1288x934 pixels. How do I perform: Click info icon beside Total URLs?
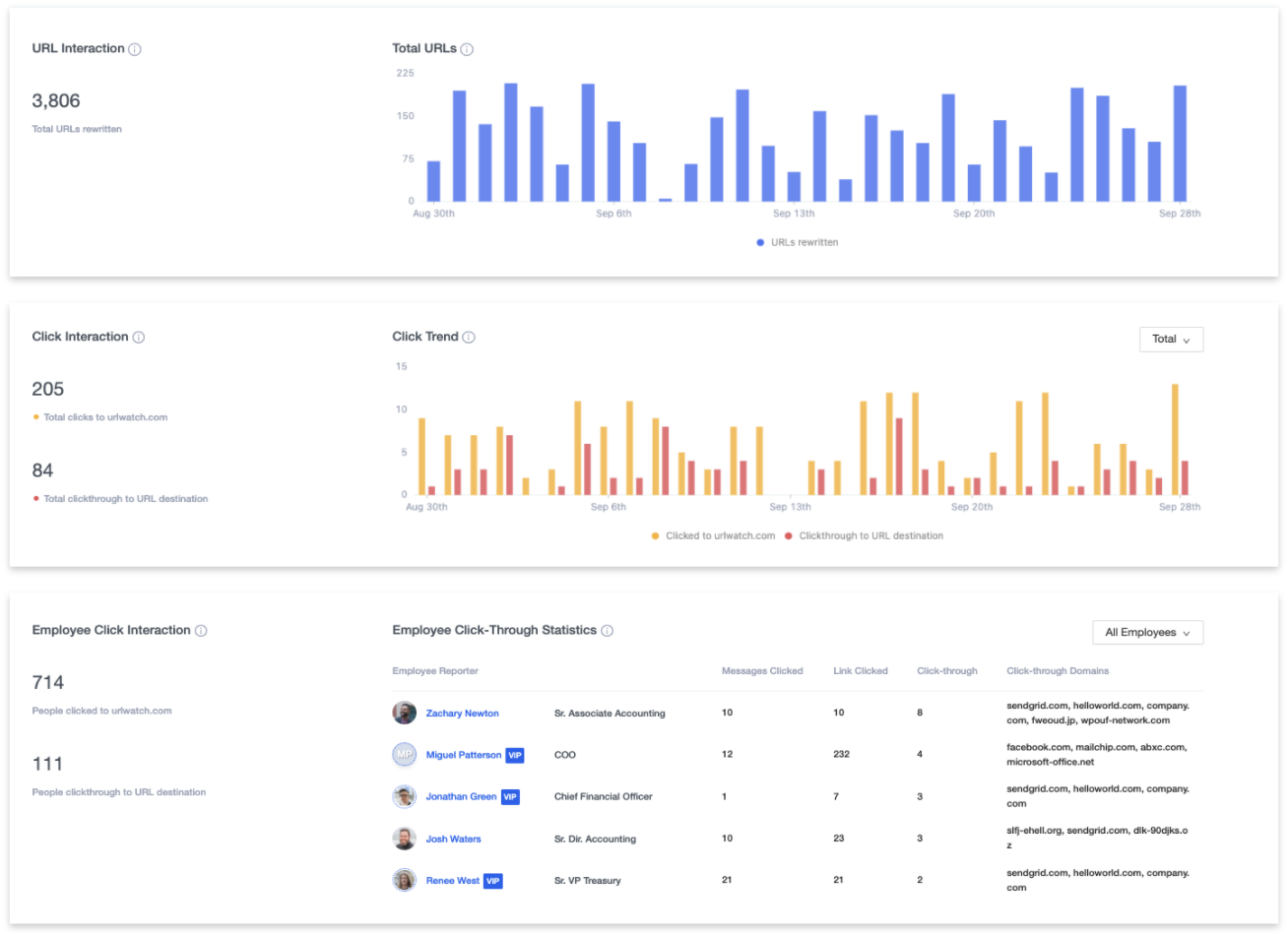click(x=467, y=49)
